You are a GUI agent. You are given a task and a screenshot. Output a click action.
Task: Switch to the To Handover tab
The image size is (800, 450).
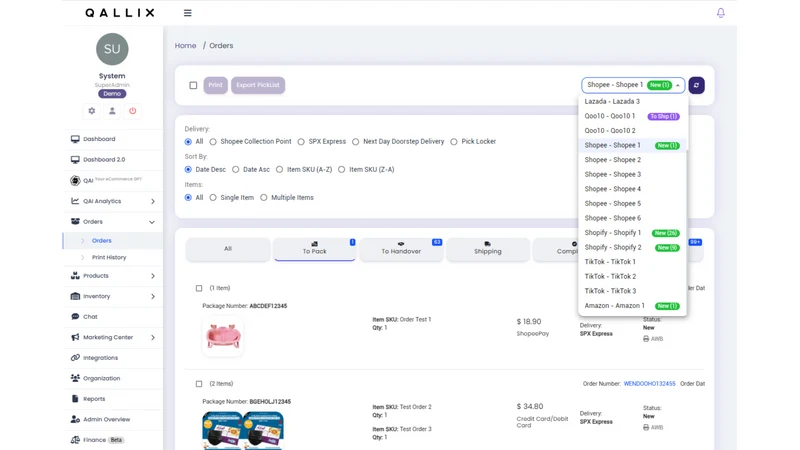tap(401, 248)
